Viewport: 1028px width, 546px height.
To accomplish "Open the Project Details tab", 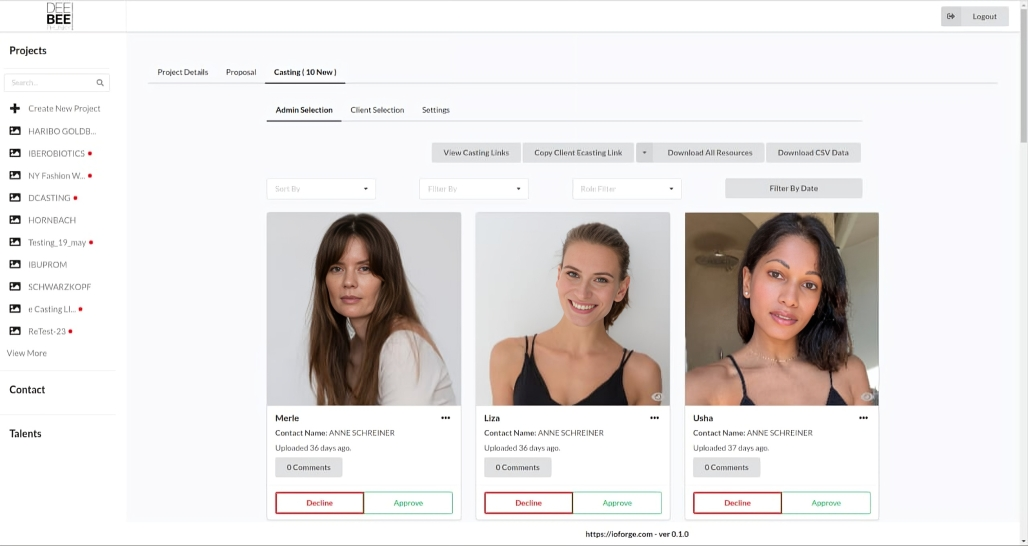I will point(183,72).
